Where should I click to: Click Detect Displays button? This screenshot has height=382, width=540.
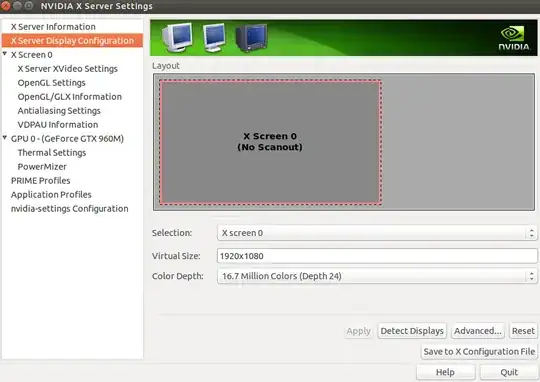coord(412,331)
